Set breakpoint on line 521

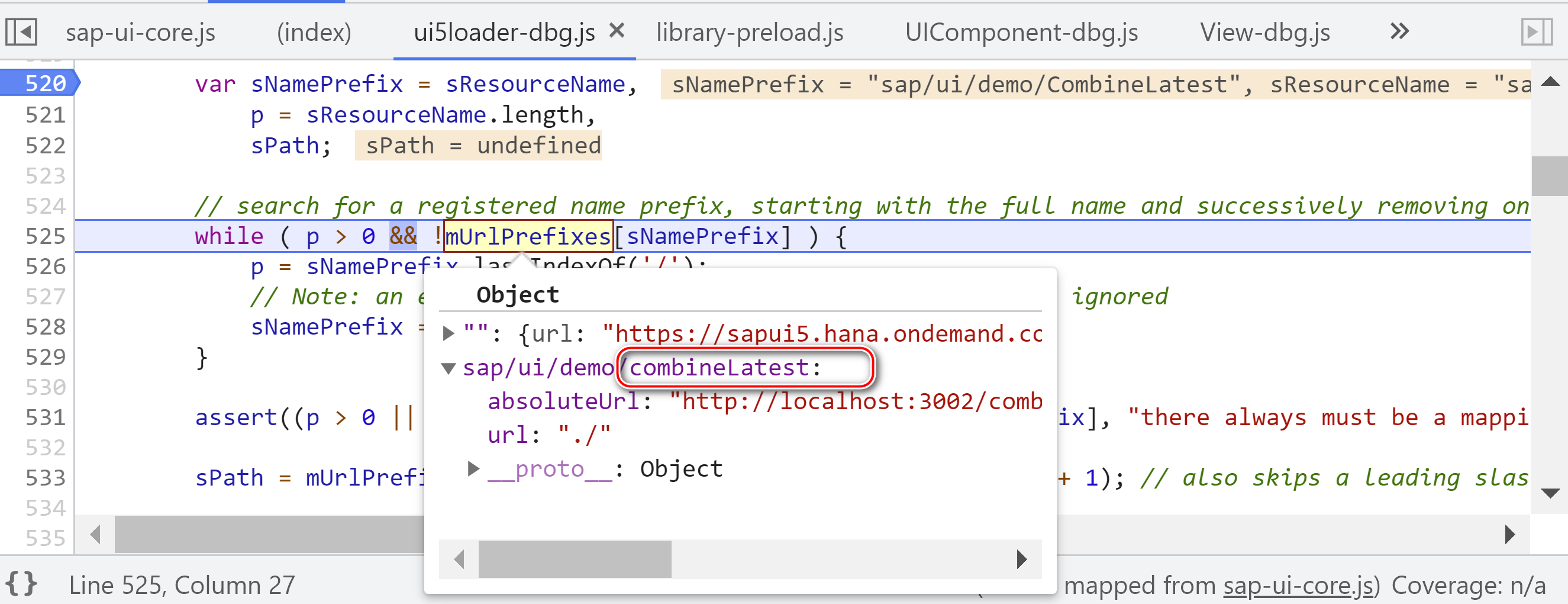[x=44, y=114]
